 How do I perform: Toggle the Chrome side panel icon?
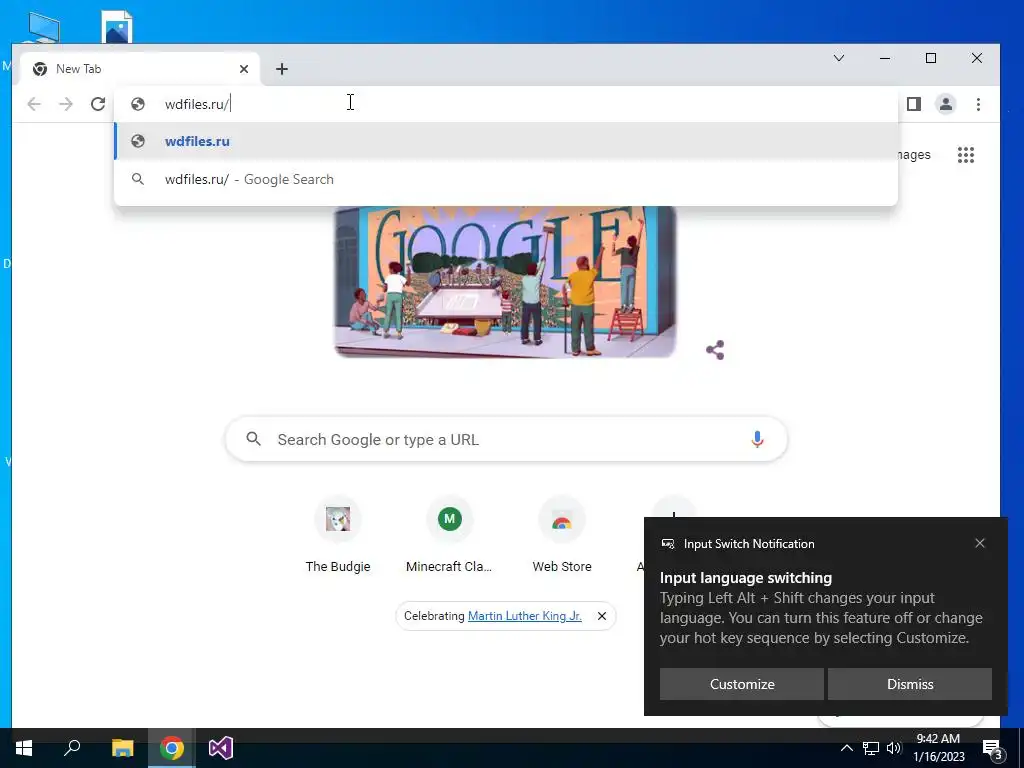tap(914, 104)
